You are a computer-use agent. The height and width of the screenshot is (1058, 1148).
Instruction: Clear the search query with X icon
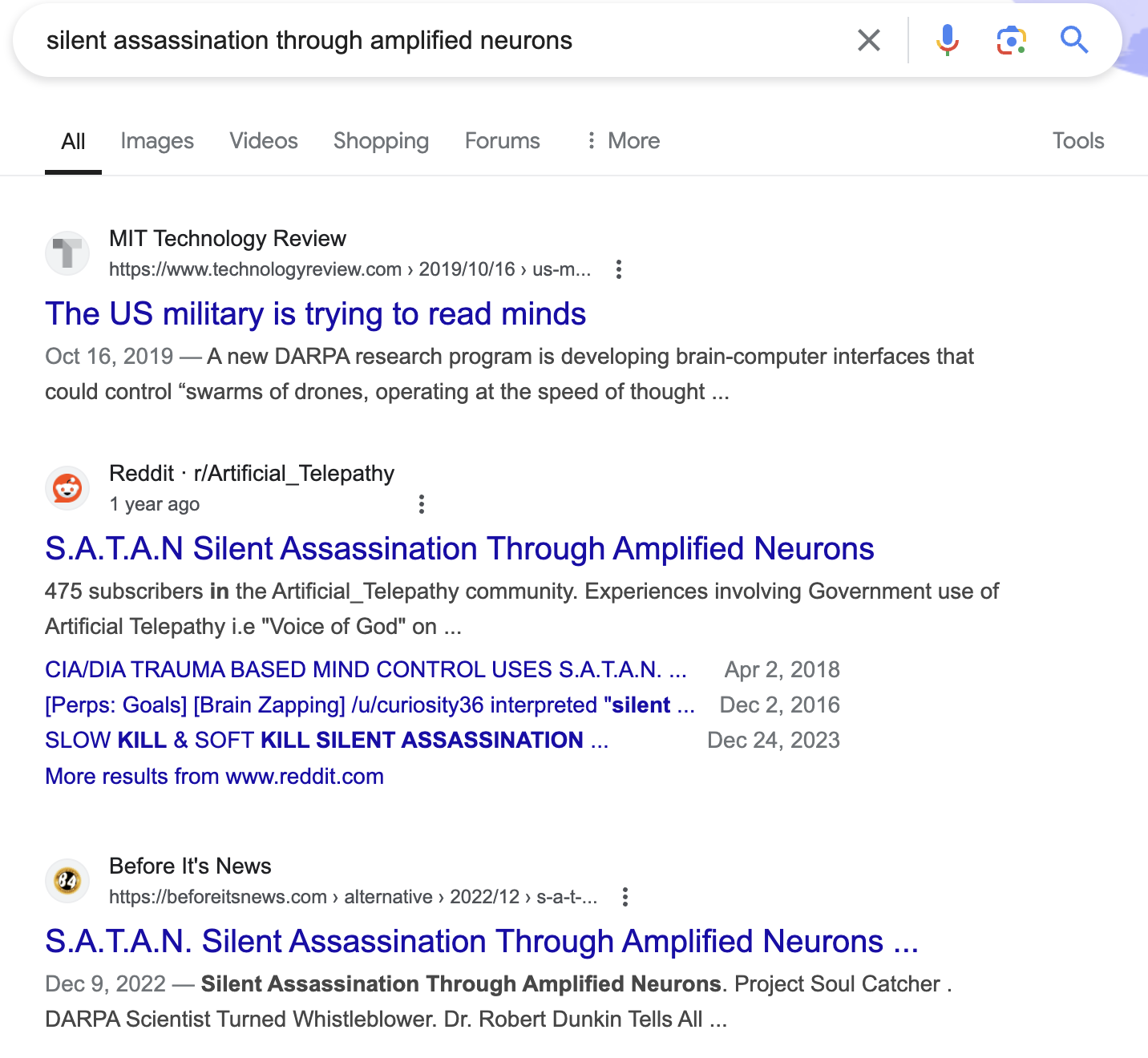(869, 40)
